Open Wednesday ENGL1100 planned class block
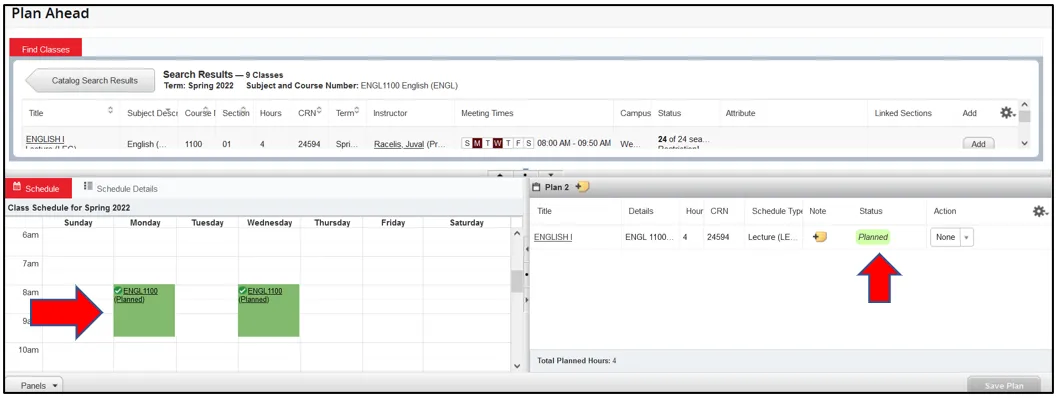1058x398 pixels. [x=269, y=310]
